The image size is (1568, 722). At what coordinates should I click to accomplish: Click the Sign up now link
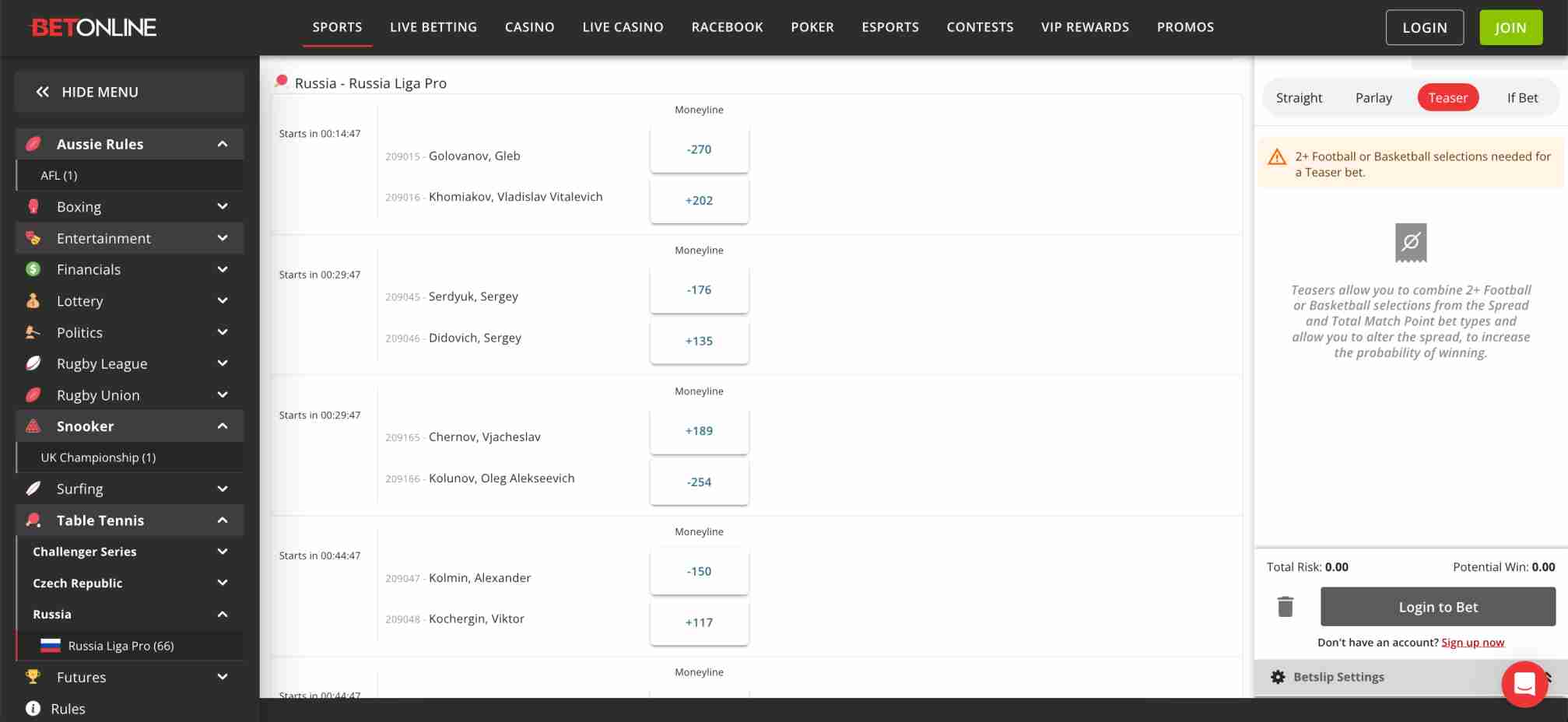coord(1472,642)
